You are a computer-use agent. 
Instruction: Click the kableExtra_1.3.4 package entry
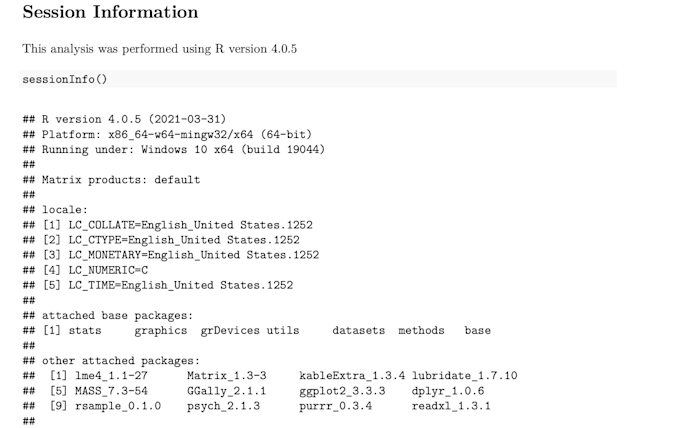coord(351,375)
